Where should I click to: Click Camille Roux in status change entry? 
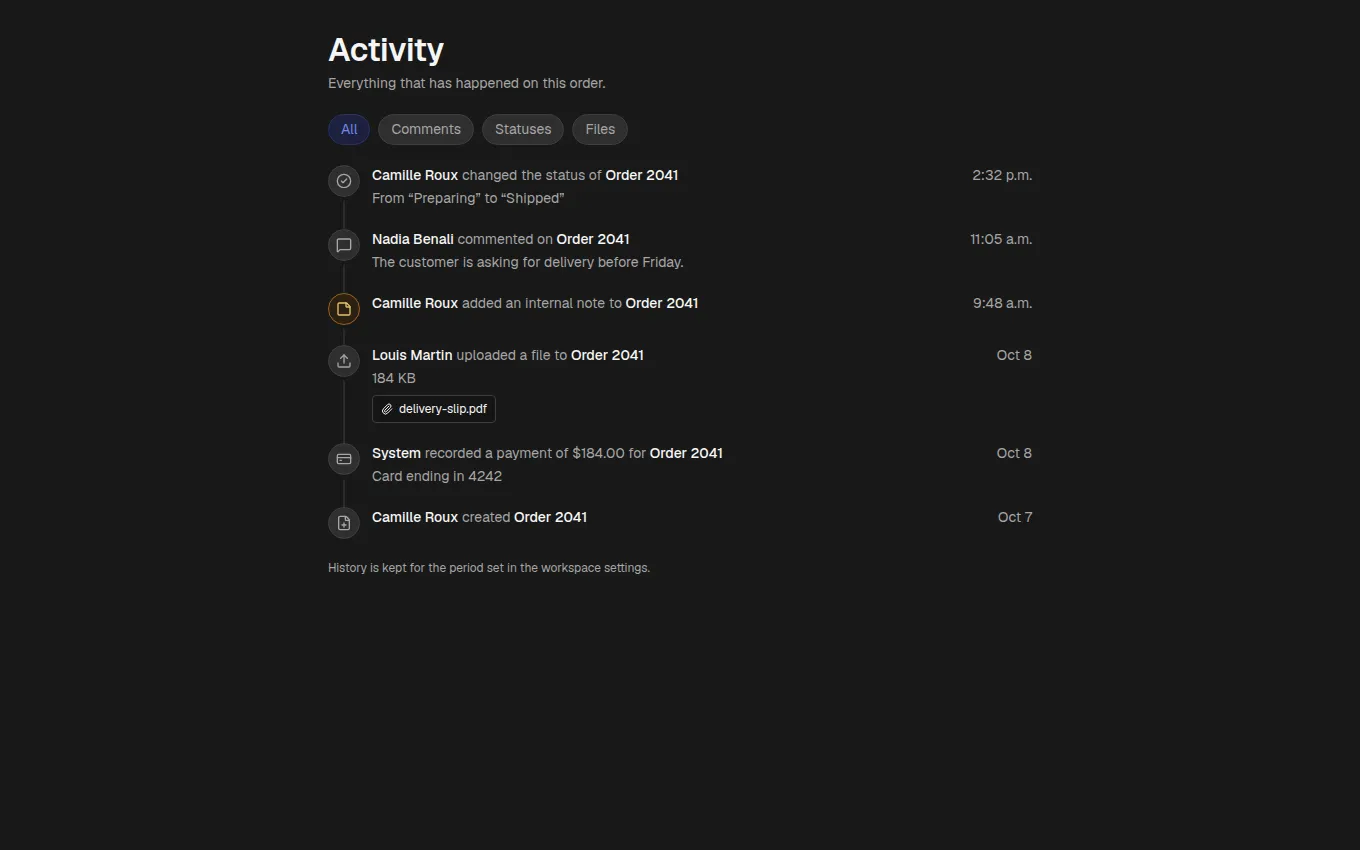[x=415, y=175]
